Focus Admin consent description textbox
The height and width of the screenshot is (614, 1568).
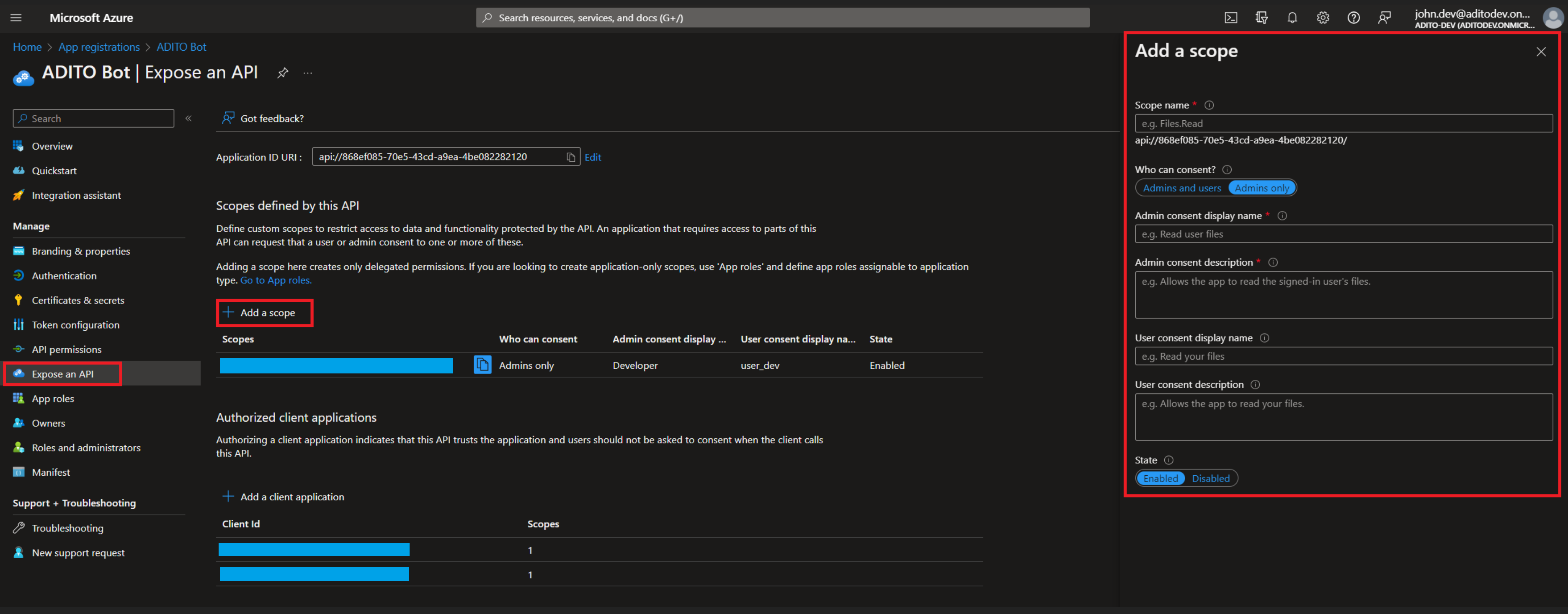pos(1344,295)
